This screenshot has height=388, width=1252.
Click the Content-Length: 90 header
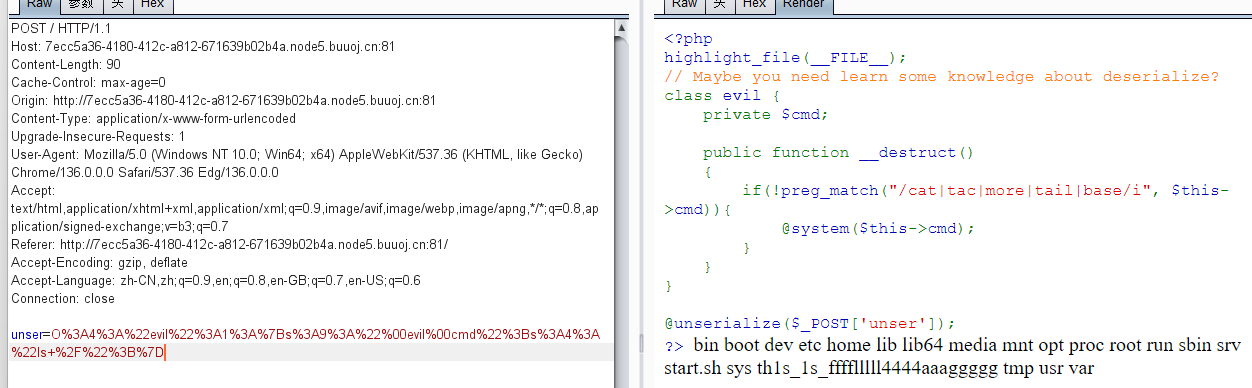click(65, 64)
